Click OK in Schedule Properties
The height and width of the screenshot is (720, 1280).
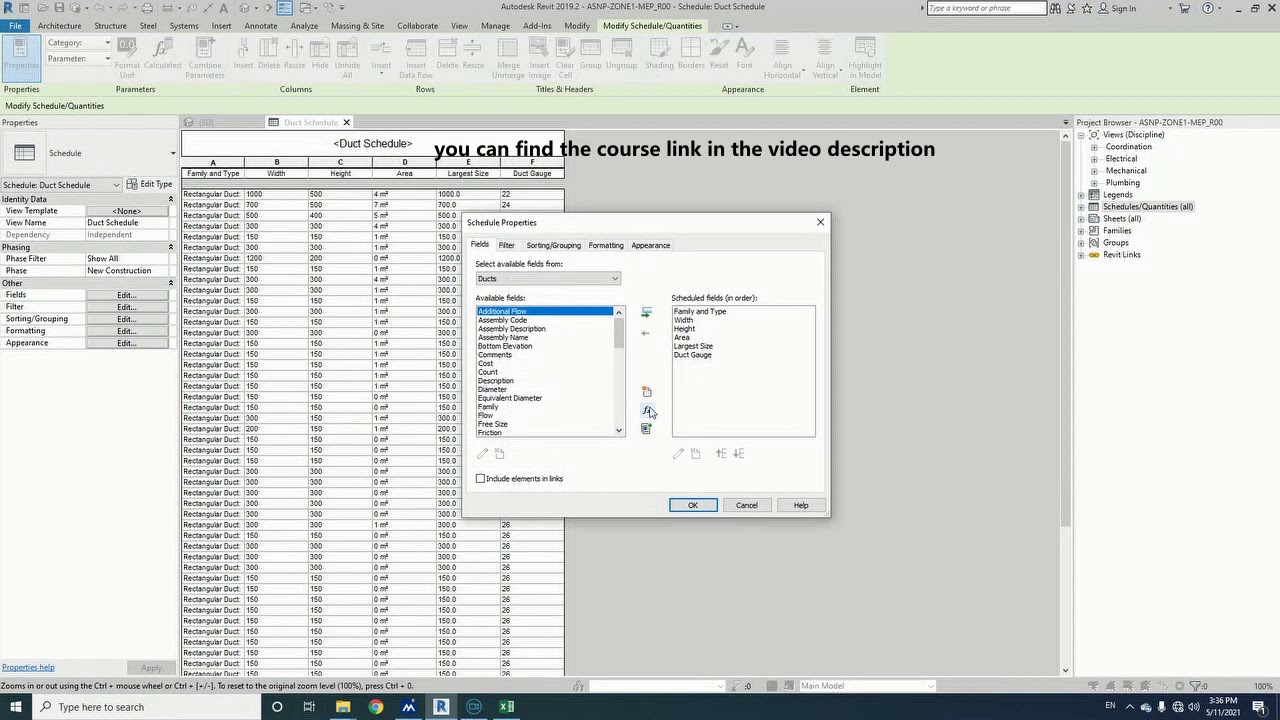tap(693, 505)
